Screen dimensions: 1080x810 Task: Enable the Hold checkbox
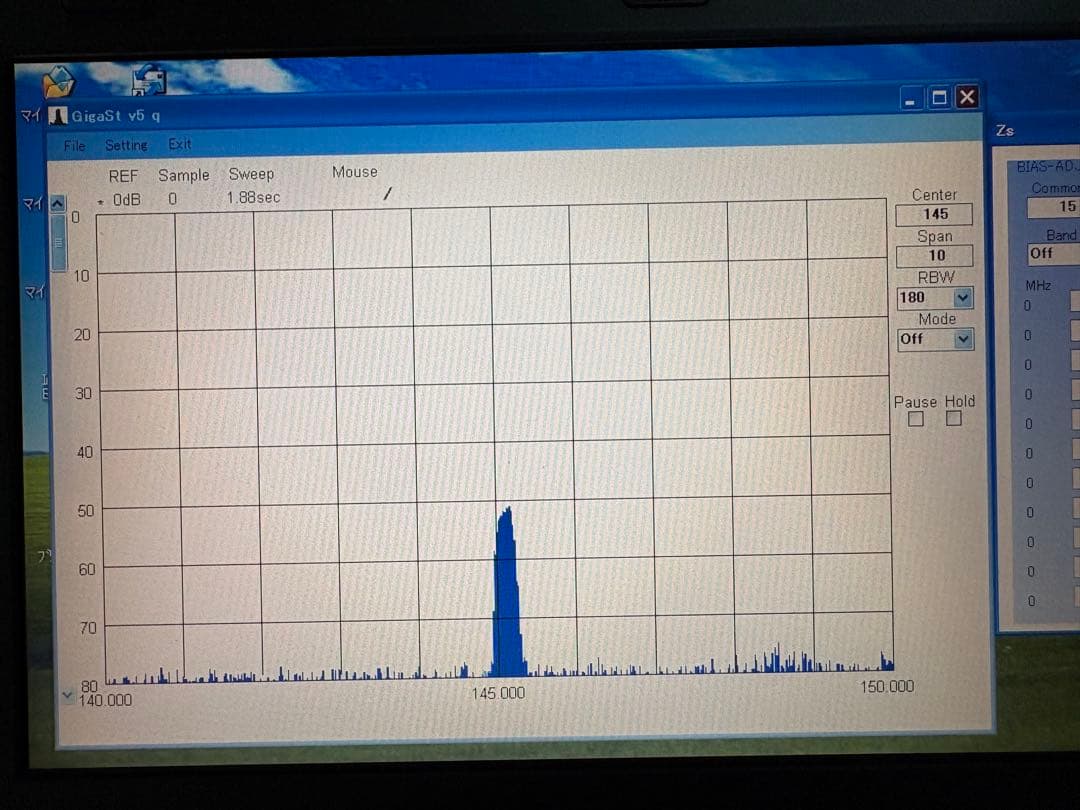click(954, 419)
